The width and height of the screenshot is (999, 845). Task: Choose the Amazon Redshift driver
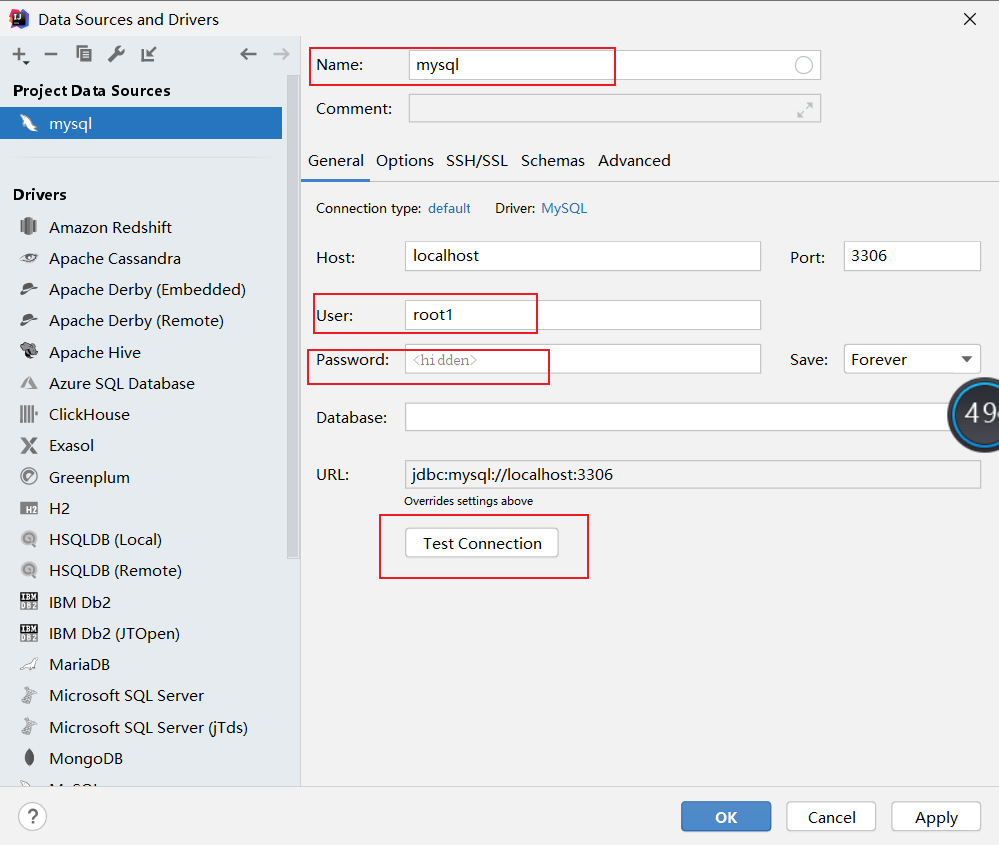[110, 227]
